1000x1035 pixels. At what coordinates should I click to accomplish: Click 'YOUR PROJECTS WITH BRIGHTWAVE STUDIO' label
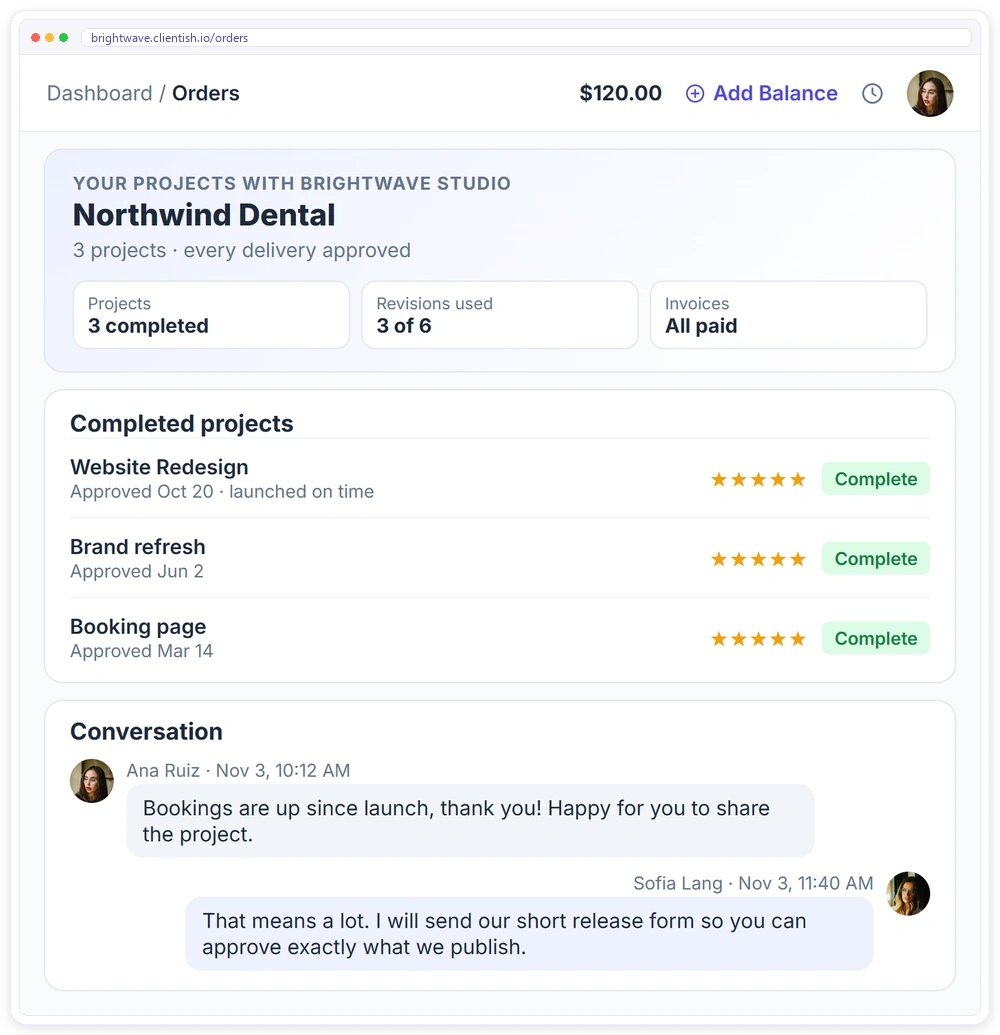click(292, 184)
